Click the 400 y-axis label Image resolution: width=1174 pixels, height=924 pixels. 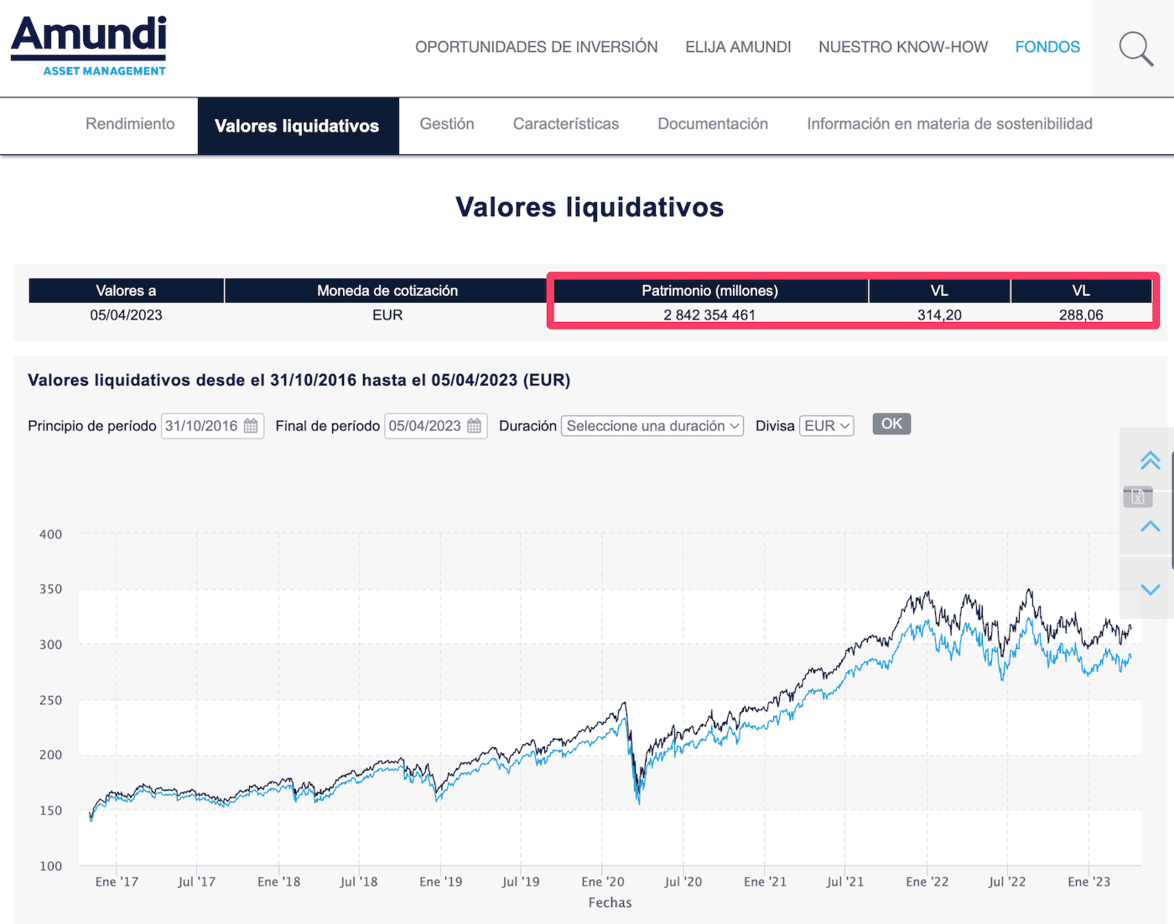pyautogui.click(x=51, y=535)
